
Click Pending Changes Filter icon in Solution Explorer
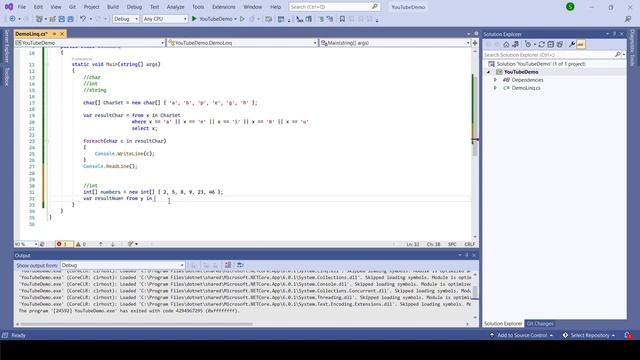529,44
